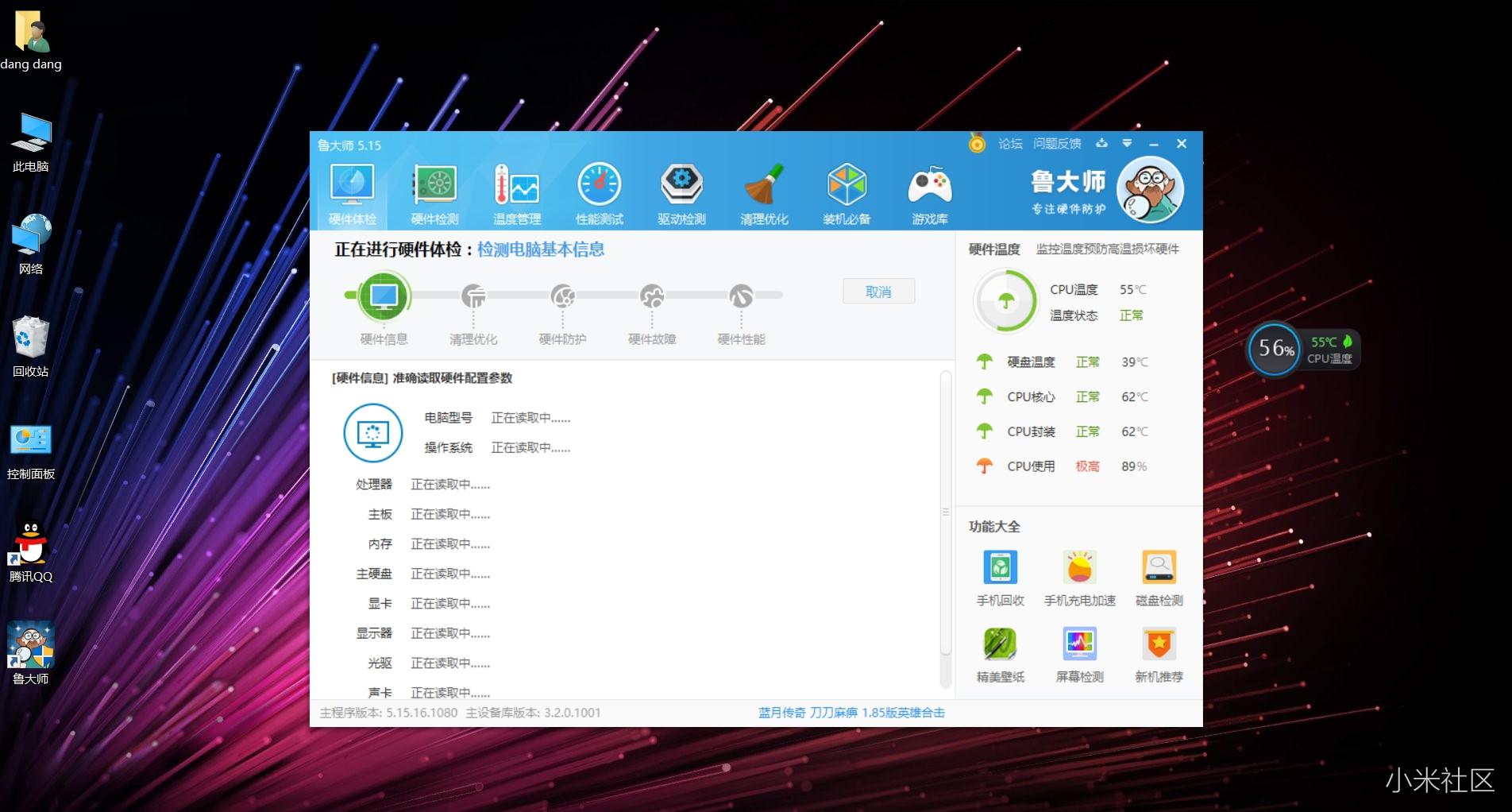Click the download update icon in titlebar
Viewport: 1512px width, 812px height.
[x=1101, y=144]
